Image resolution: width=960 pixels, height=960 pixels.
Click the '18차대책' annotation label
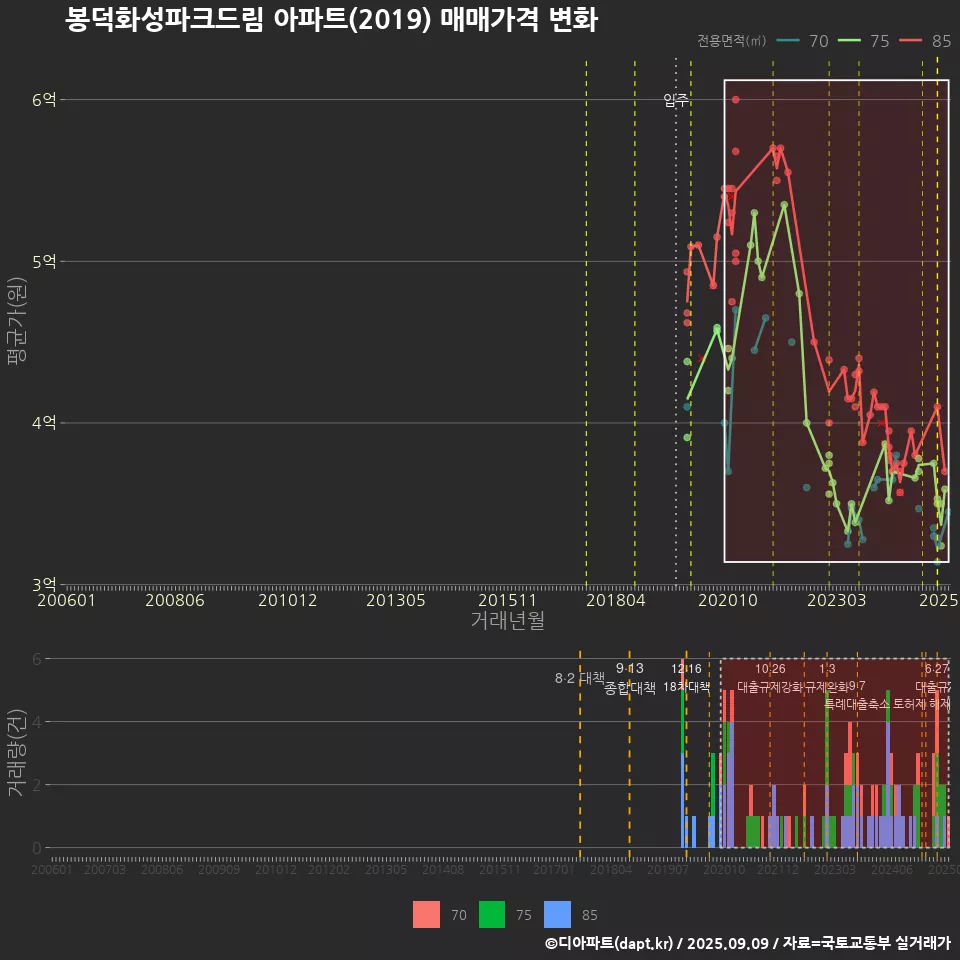pyautogui.click(x=686, y=687)
